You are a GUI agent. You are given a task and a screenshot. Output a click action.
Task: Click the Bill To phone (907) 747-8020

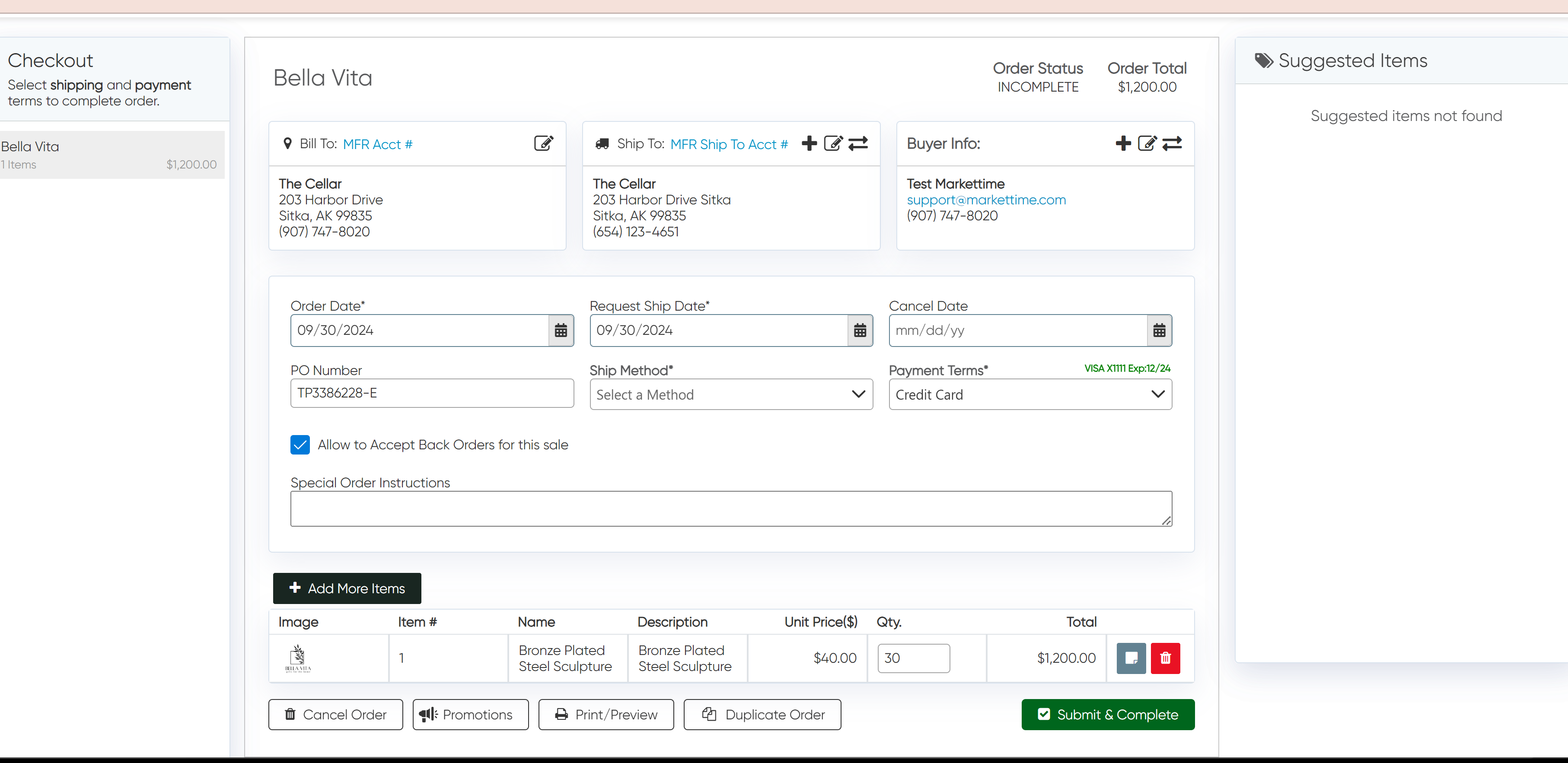(325, 231)
